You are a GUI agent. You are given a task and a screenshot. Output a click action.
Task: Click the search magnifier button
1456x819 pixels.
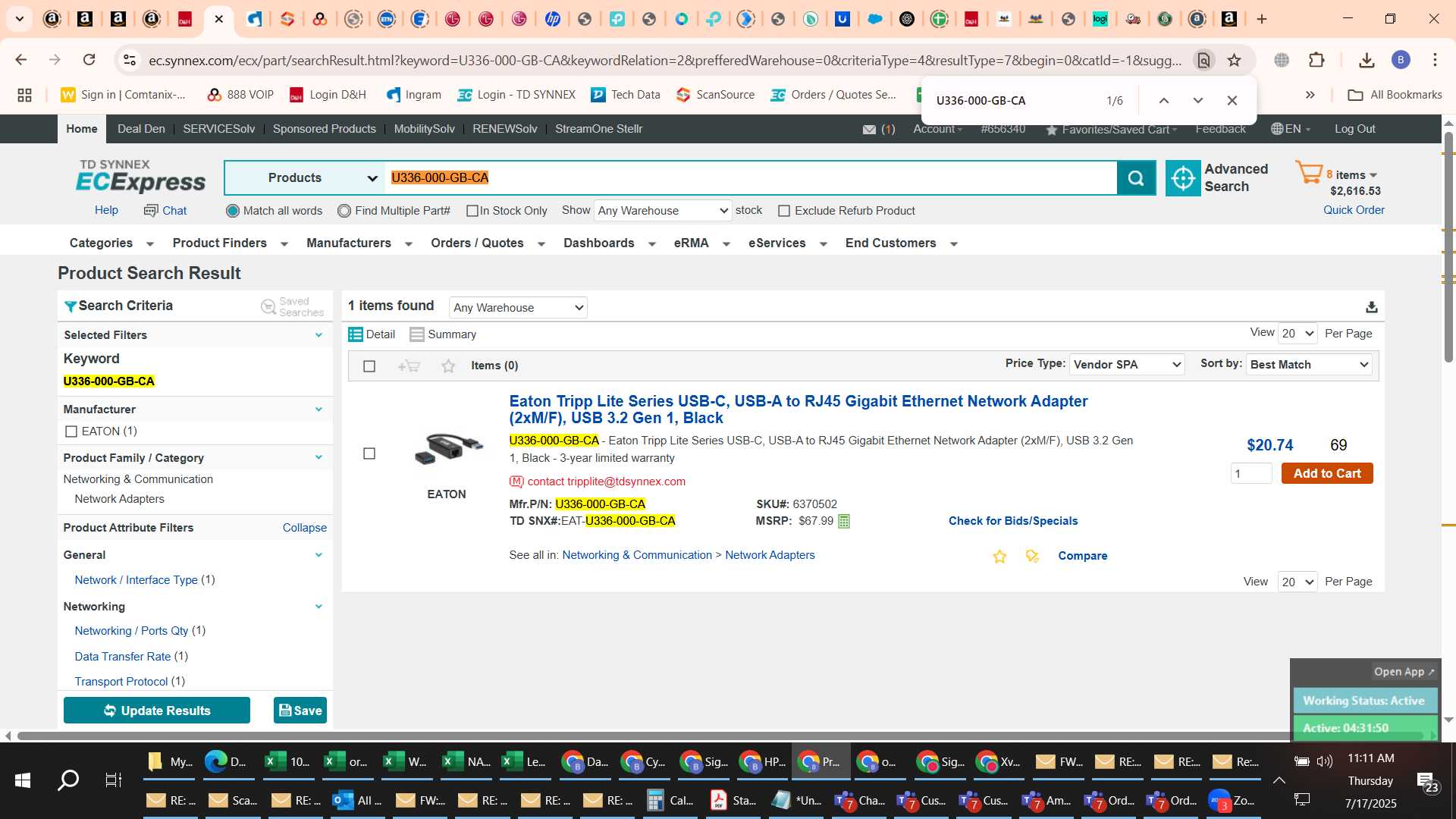point(1135,177)
